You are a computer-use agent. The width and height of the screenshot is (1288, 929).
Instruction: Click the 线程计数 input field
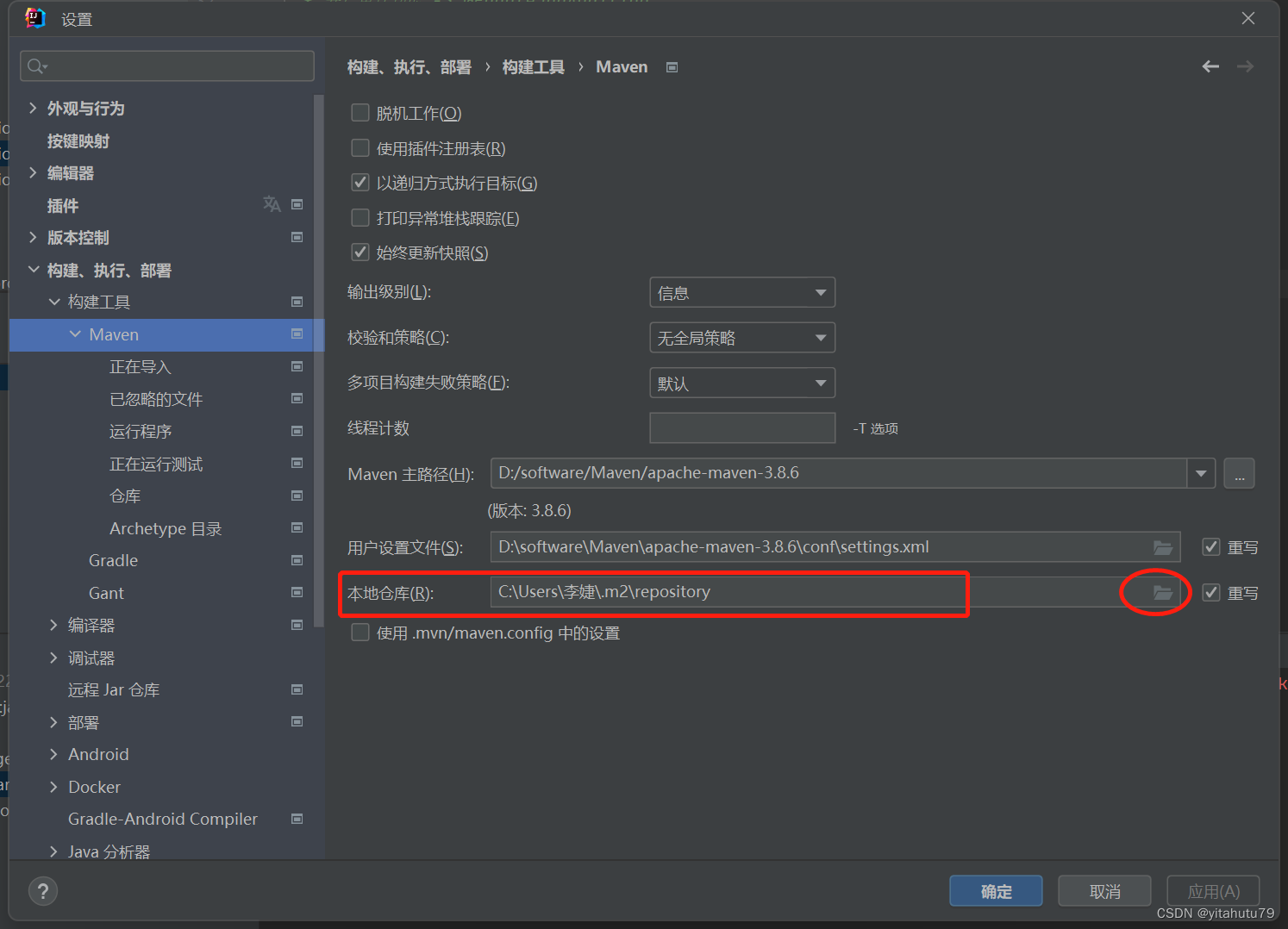pyautogui.click(x=742, y=427)
